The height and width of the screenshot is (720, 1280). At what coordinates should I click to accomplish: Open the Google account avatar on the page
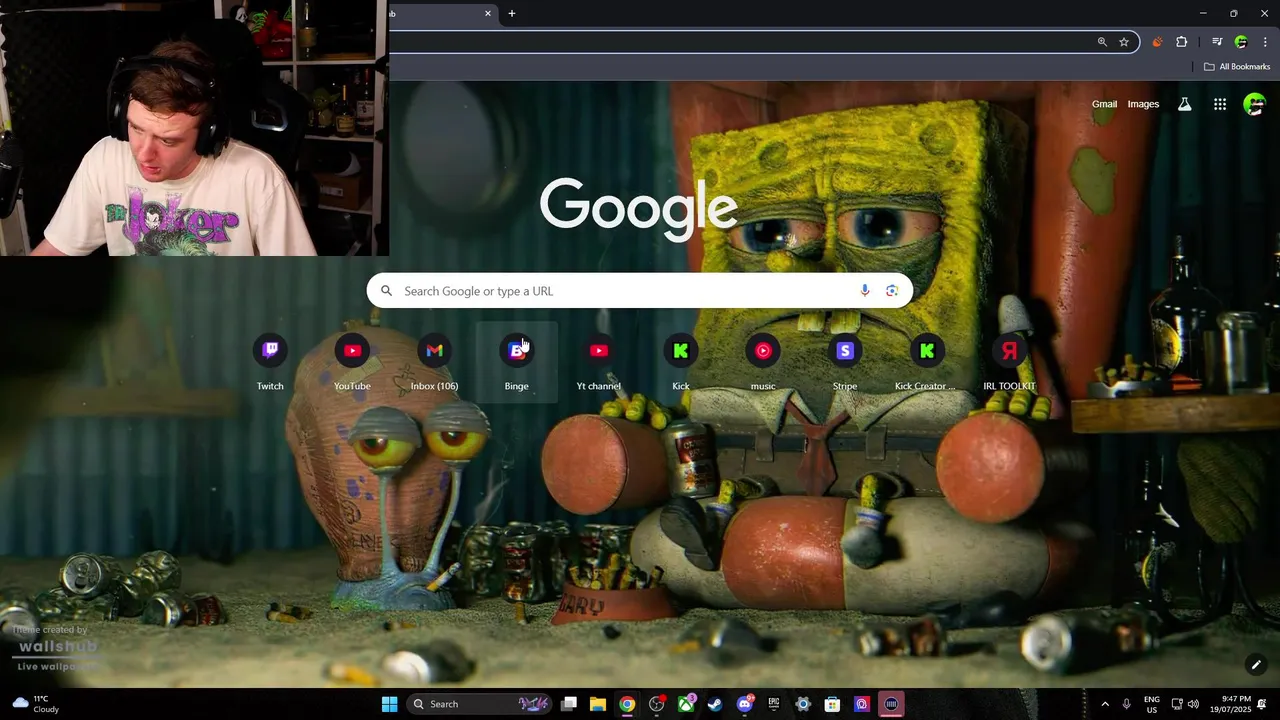(1254, 104)
